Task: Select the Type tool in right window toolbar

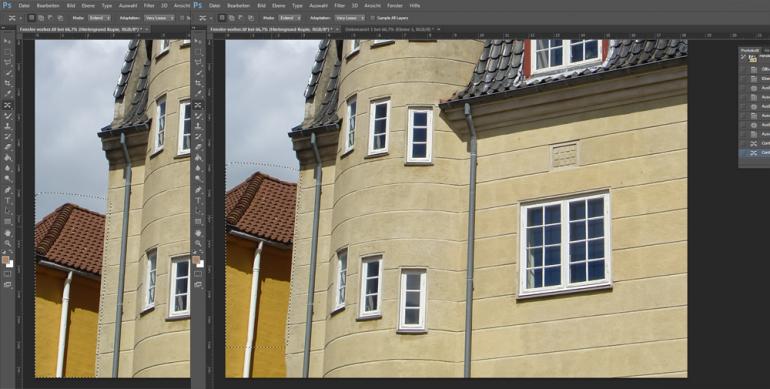Action: click(198, 200)
